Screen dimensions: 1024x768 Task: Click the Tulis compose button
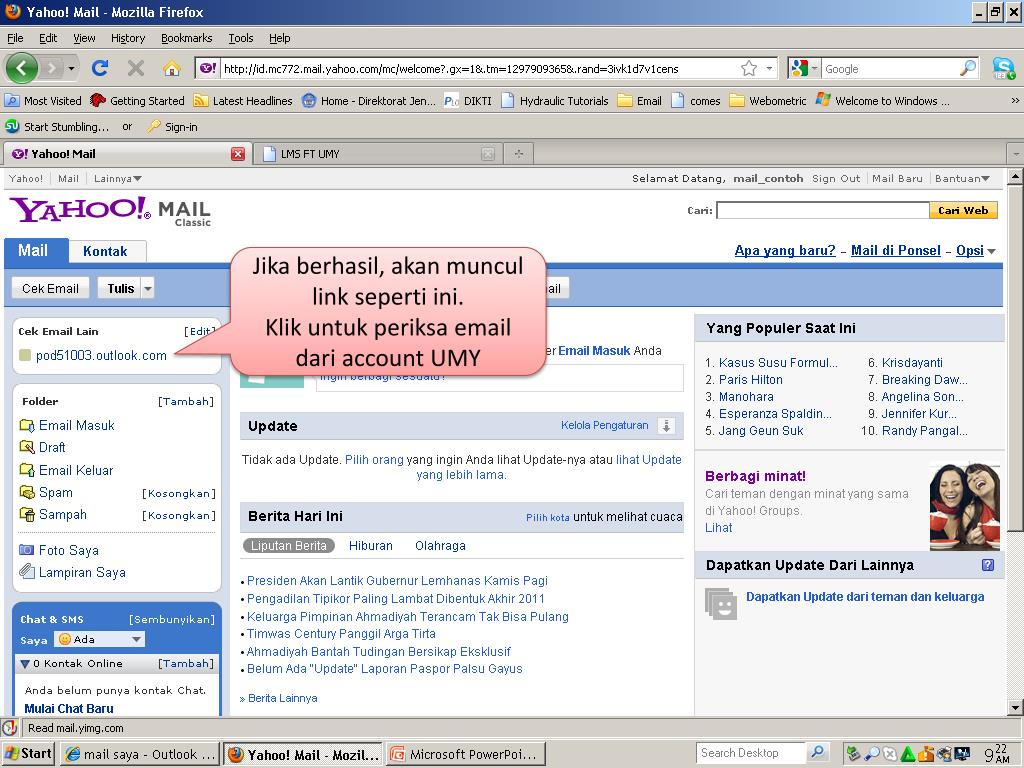click(x=120, y=288)
